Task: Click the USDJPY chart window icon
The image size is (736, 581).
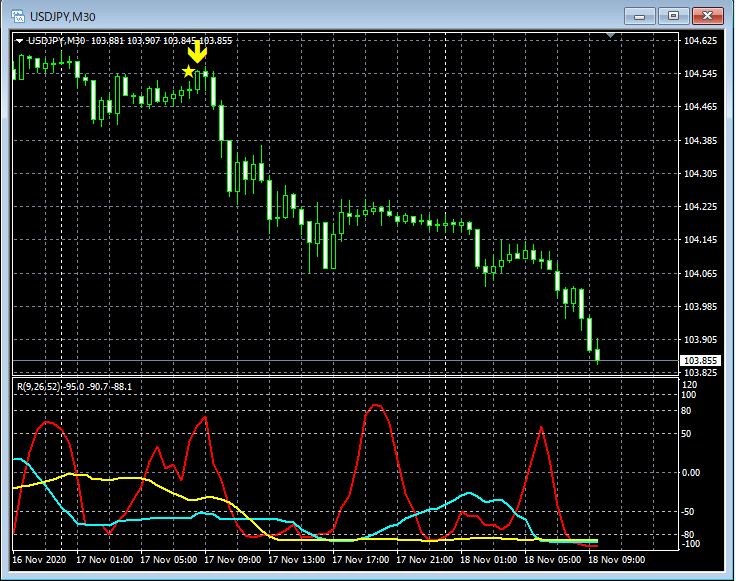Action: pyautogui.click(x=18, y=16)
